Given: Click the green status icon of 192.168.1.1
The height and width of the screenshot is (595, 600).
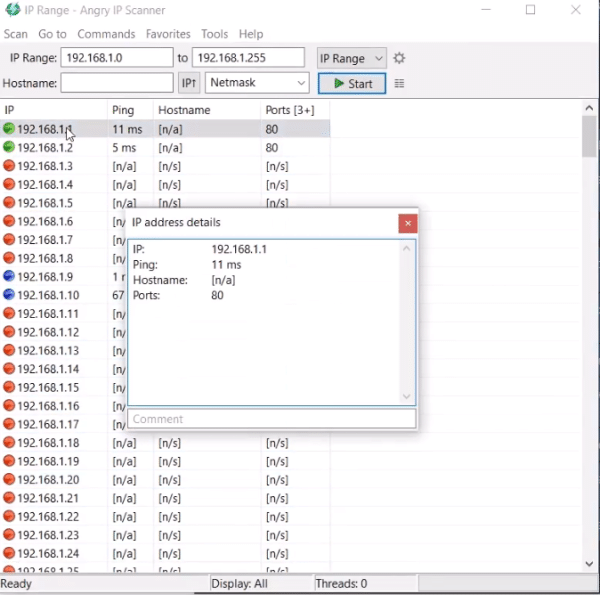Looking at the screenshot, I should click(x=9, y=129).
